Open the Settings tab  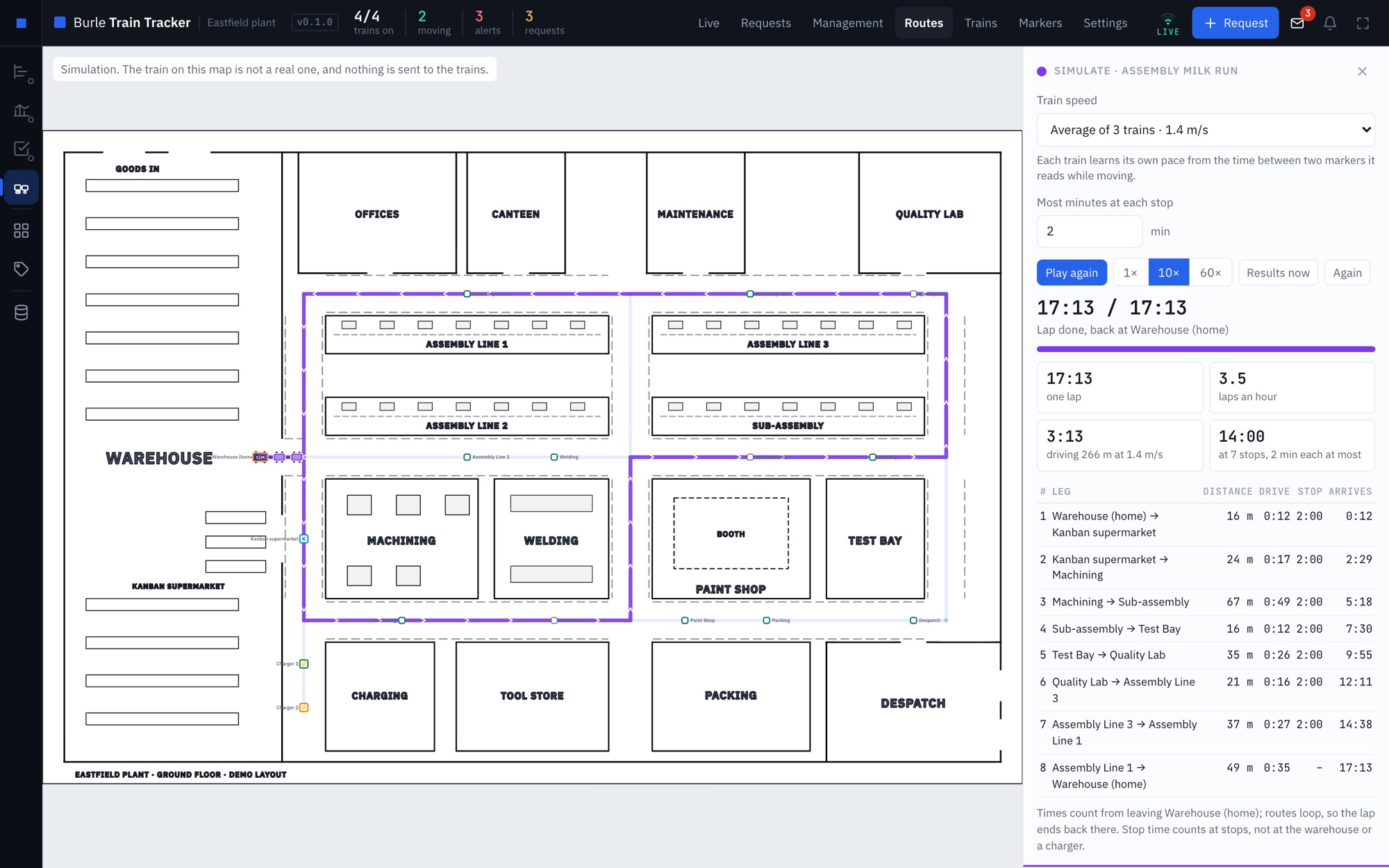pos(1105,23)
